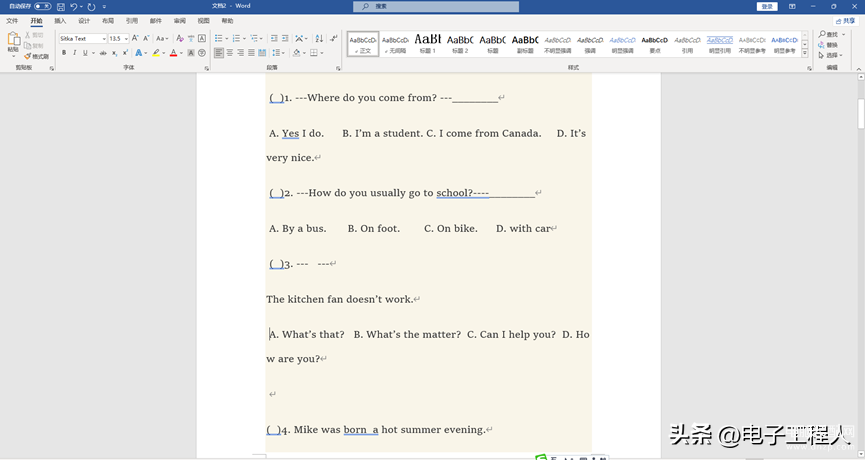
Task: Click the 共享 share button
Action: pyautogui.click(x=845, y=21)
